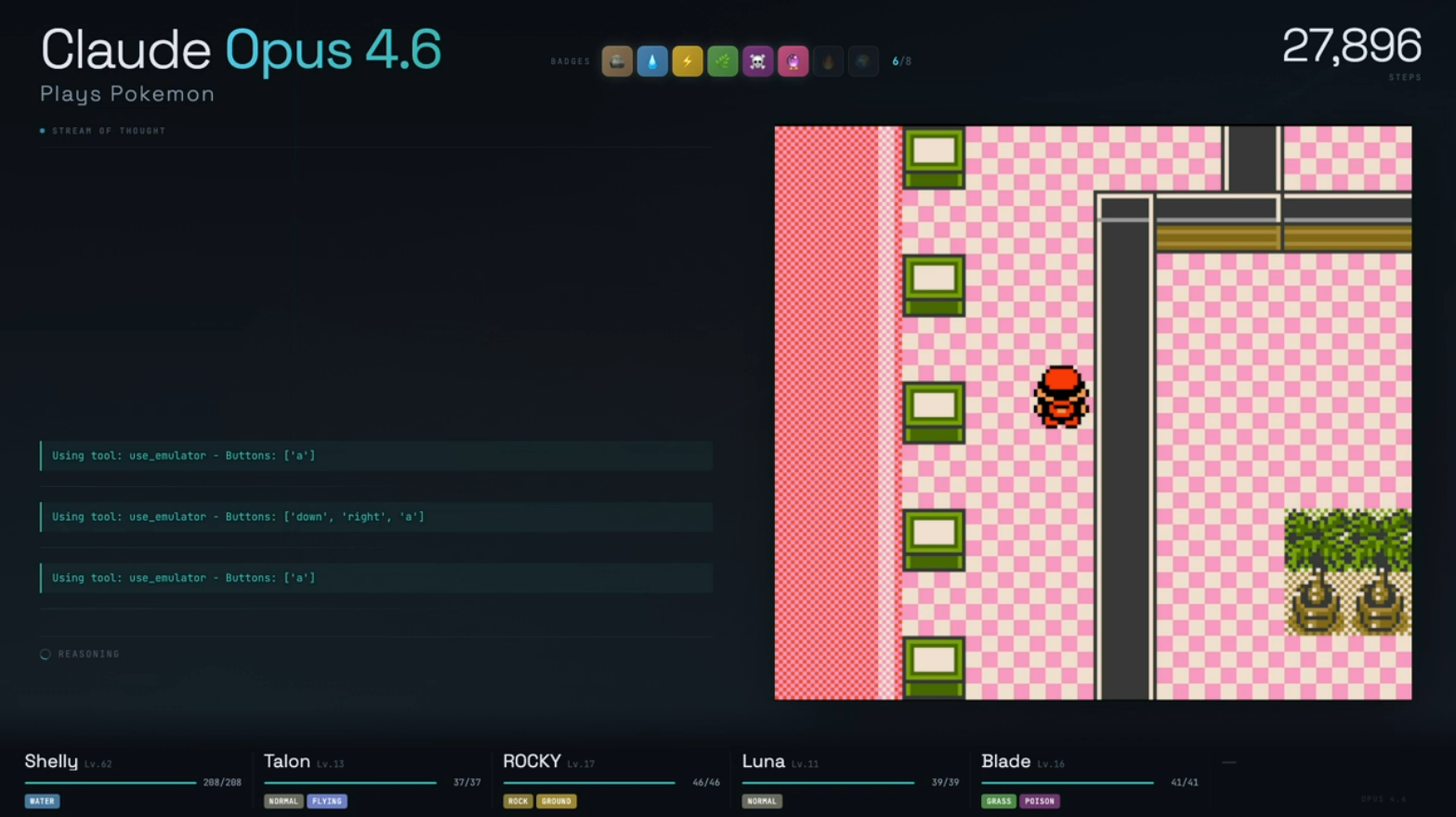
Task: Click the GRASS type tag under Blade
Action: [x=999, y=801]
